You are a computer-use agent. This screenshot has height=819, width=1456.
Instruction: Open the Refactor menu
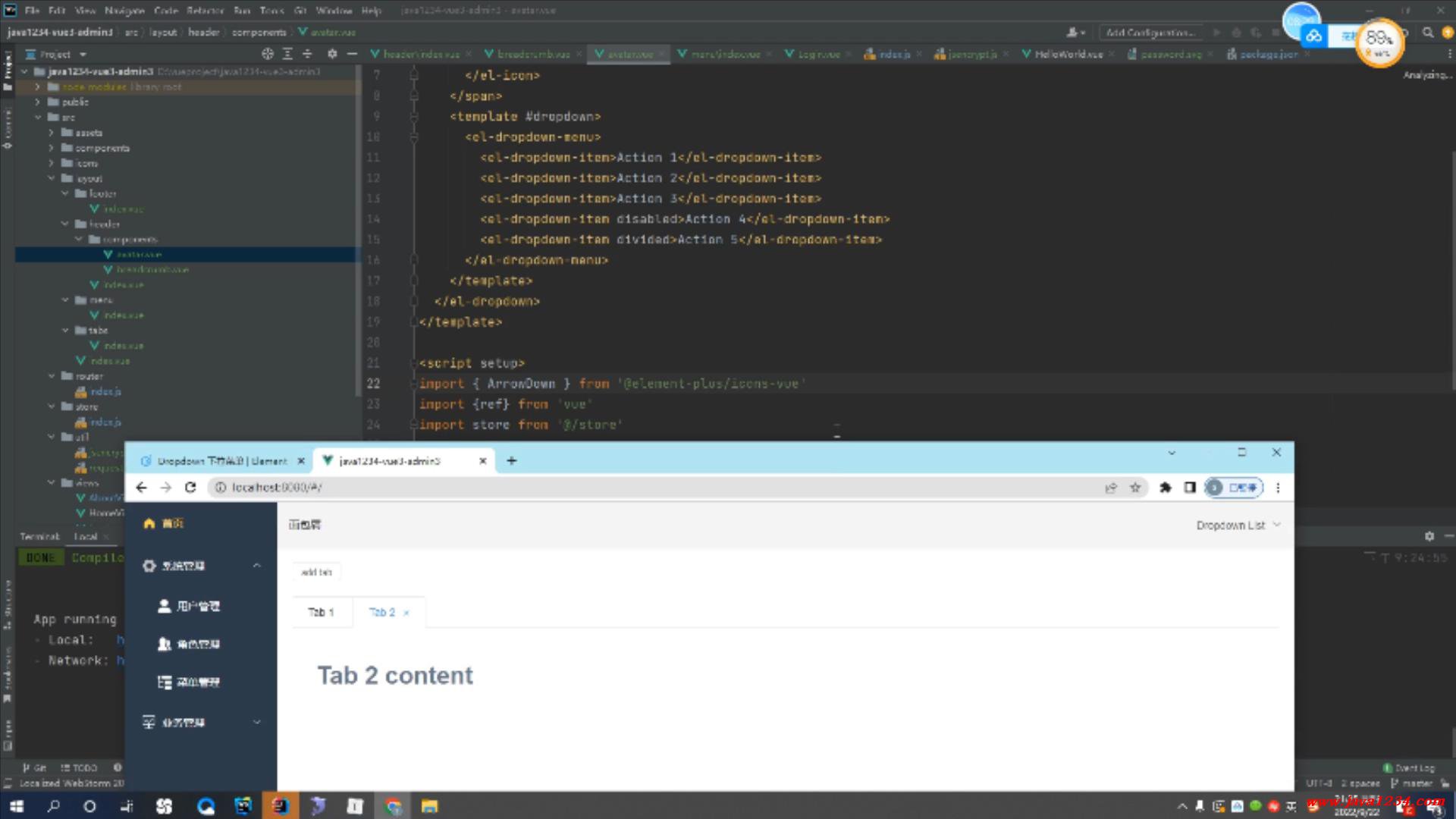tap(205, 11)
